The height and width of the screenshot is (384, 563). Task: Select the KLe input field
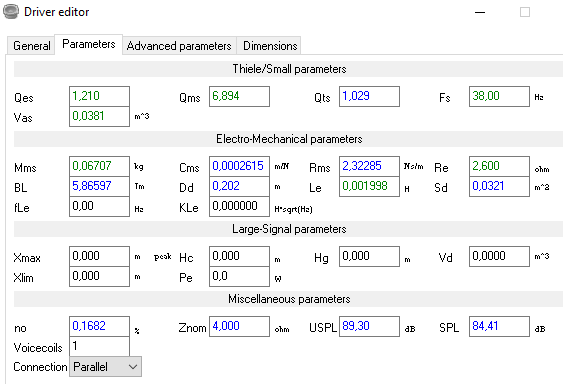(239, 207)
